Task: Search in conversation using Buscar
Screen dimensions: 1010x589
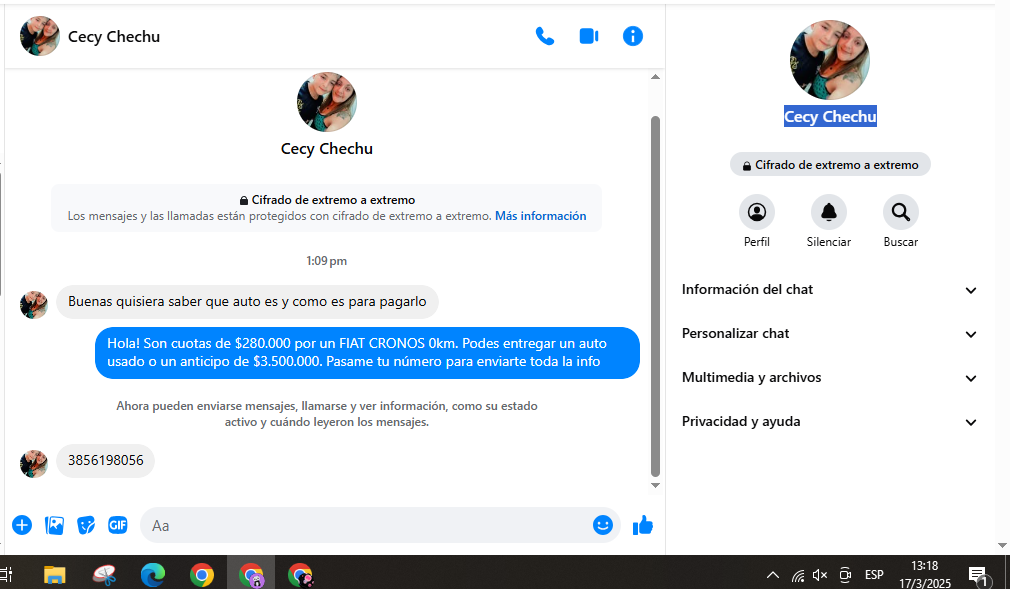Action: (901, 212)
